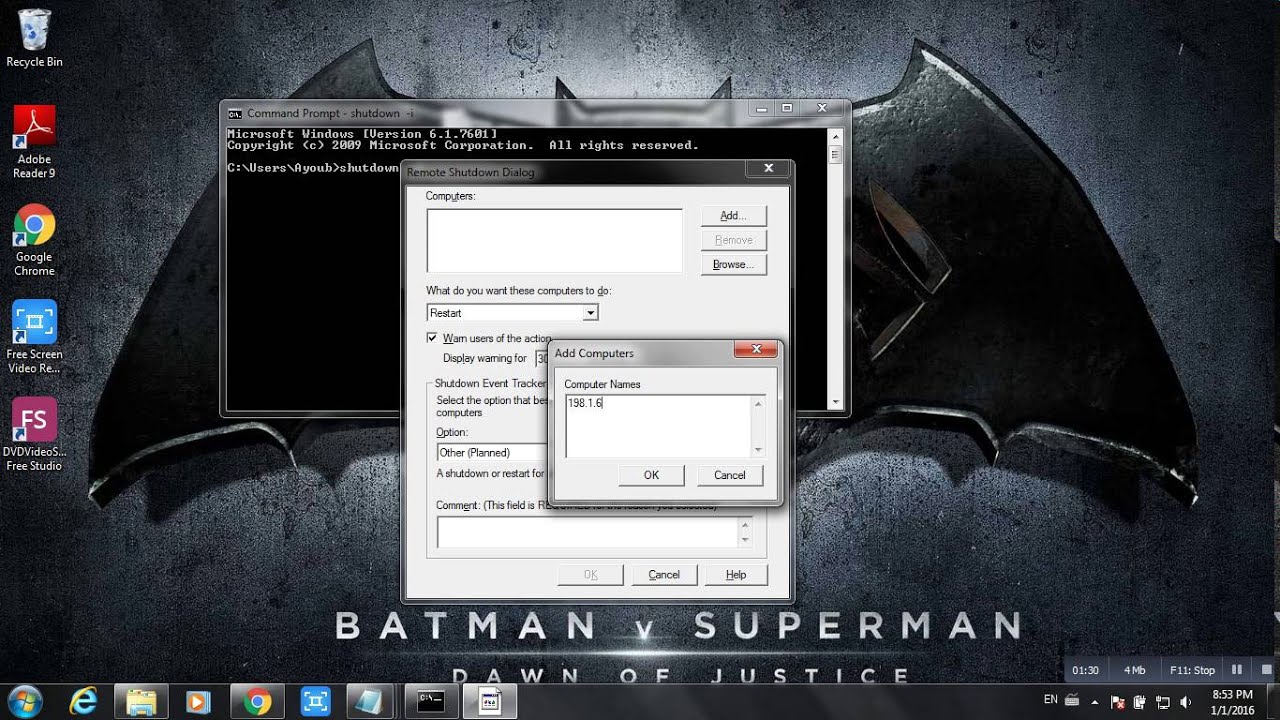Click the Help button
Image resolution: width=1280 pixels, height=720 pixels.
pyautogui.click(x=736, y=575)
